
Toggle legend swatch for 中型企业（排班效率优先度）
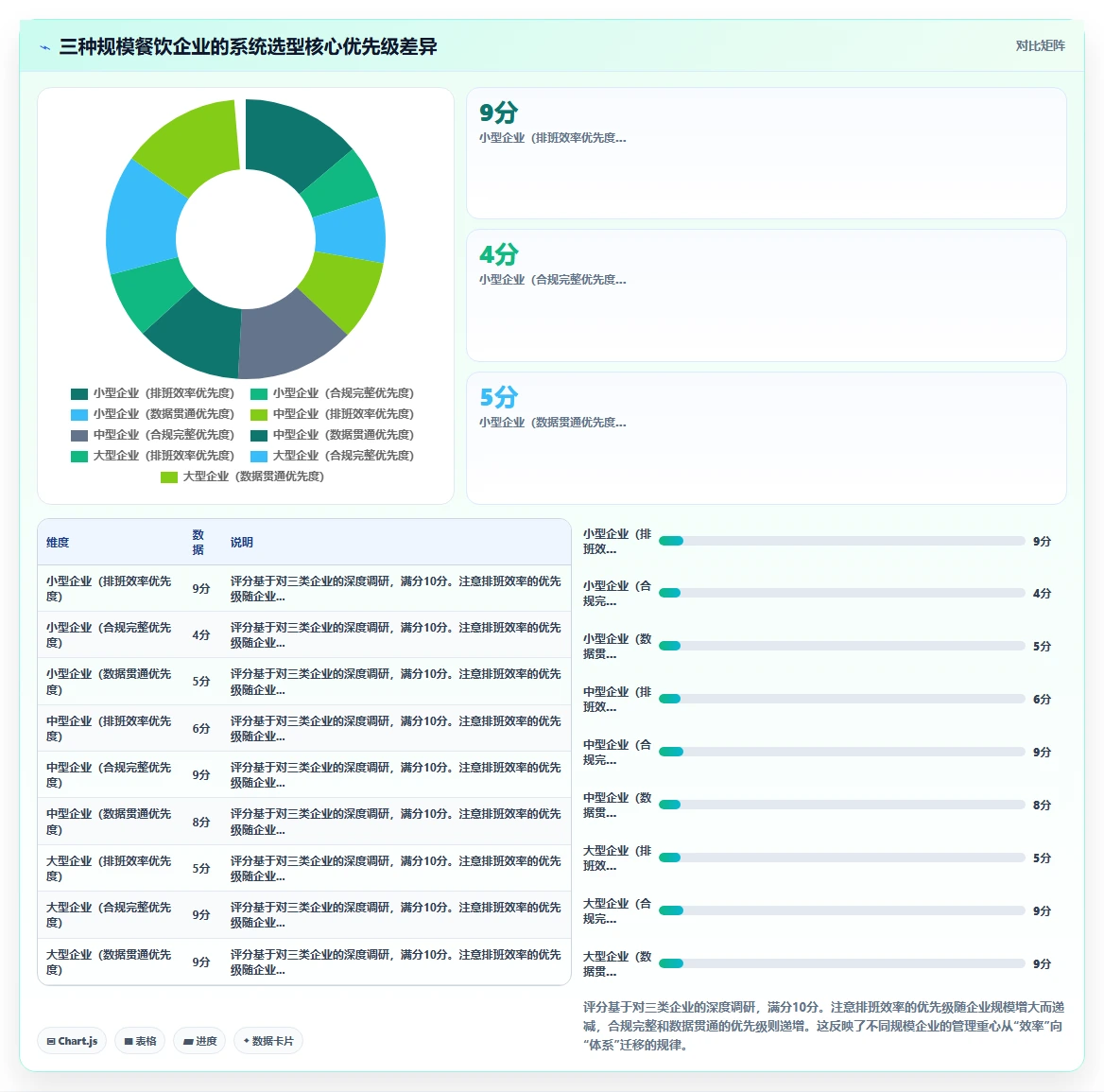[x=258, y=415]
